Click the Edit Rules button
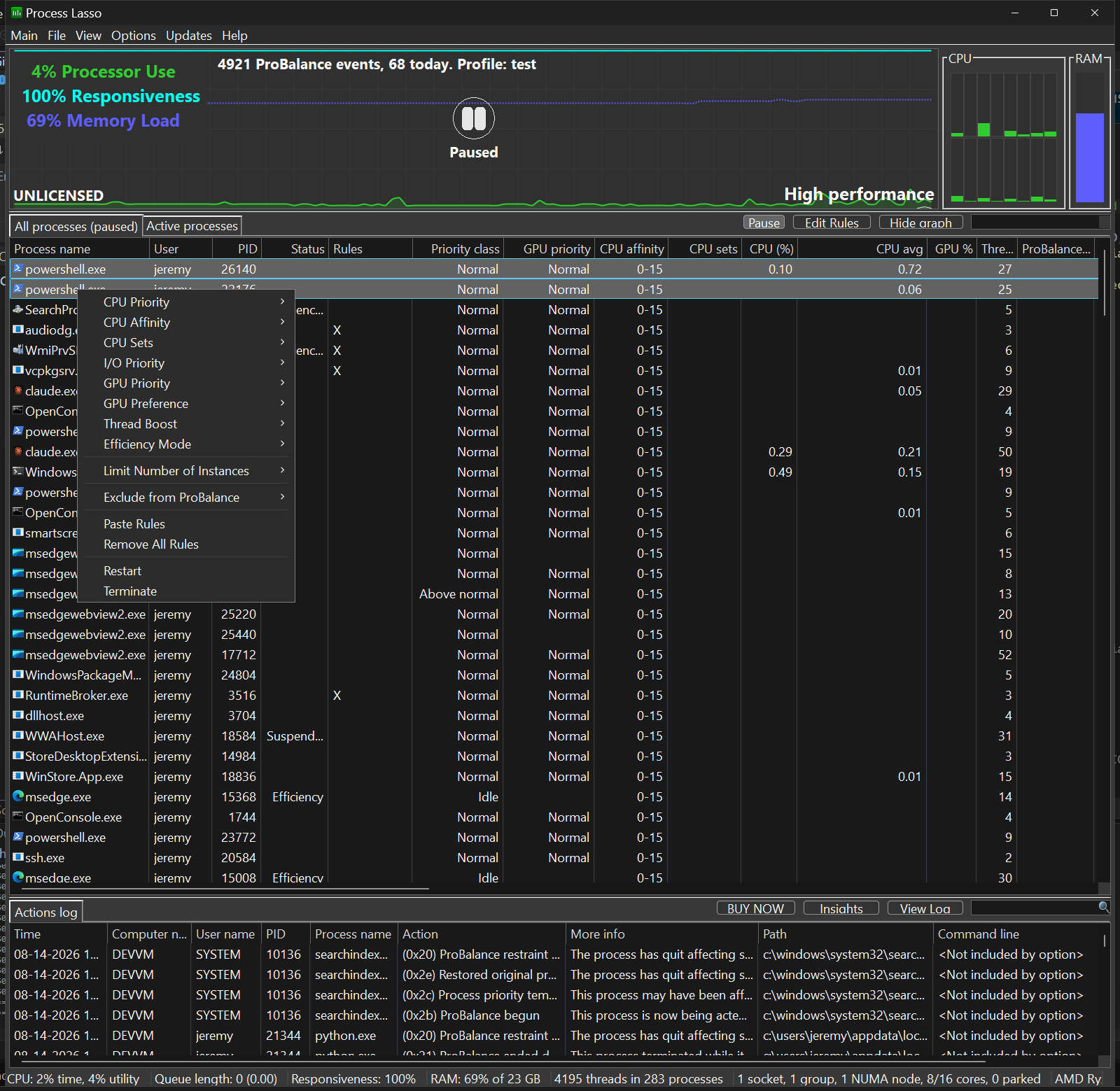 pos(832,223)
